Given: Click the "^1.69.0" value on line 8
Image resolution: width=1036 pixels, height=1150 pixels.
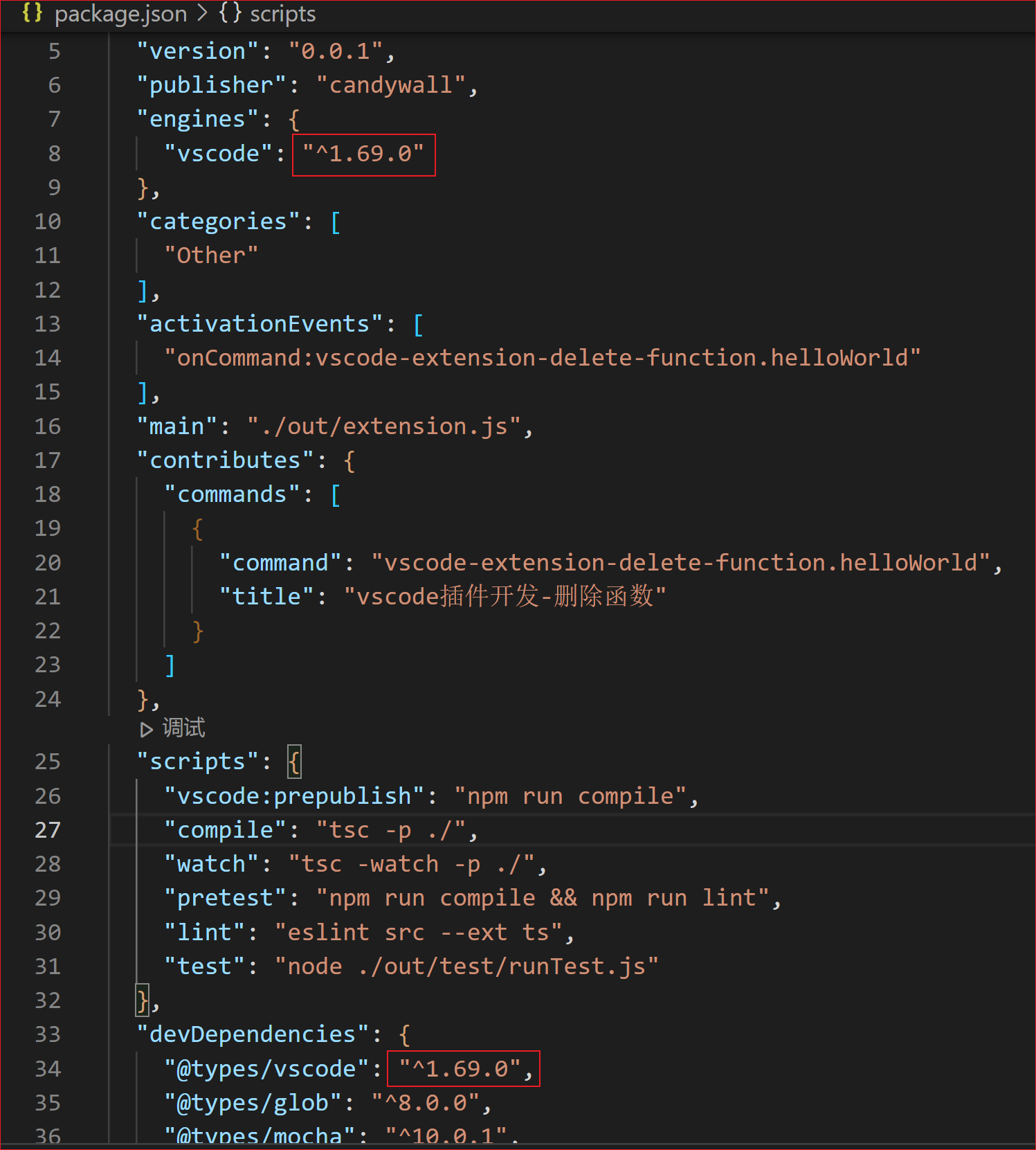Looking at the screenshot, I should [363, 153].
